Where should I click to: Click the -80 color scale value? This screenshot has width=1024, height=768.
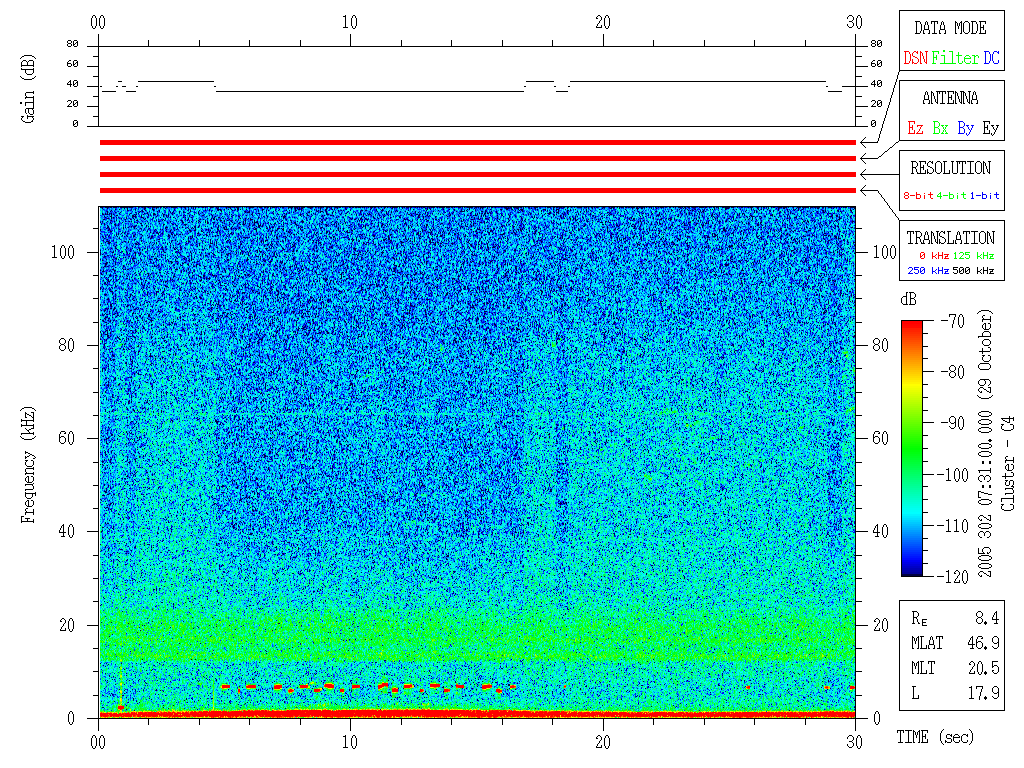point(953,372)
